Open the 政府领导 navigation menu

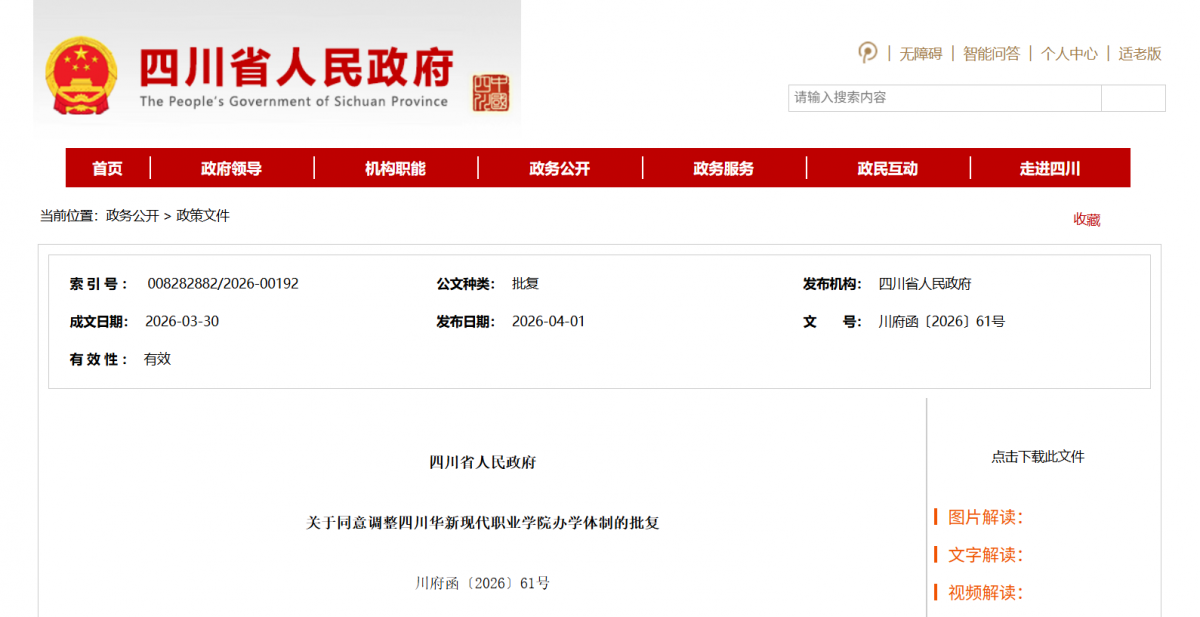point(231,168)
